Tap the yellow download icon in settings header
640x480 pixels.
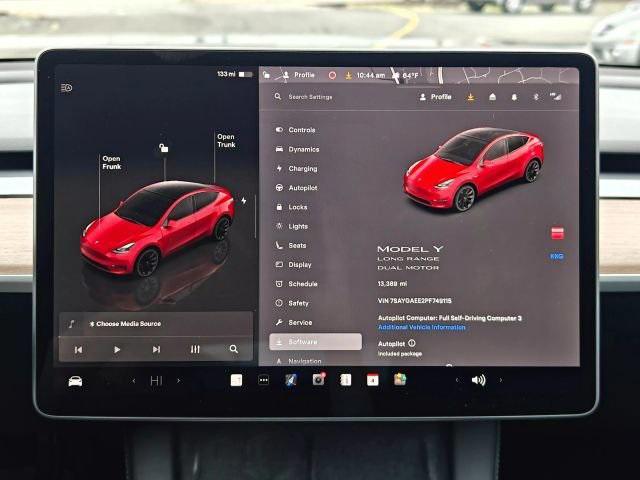pos(471,97)
